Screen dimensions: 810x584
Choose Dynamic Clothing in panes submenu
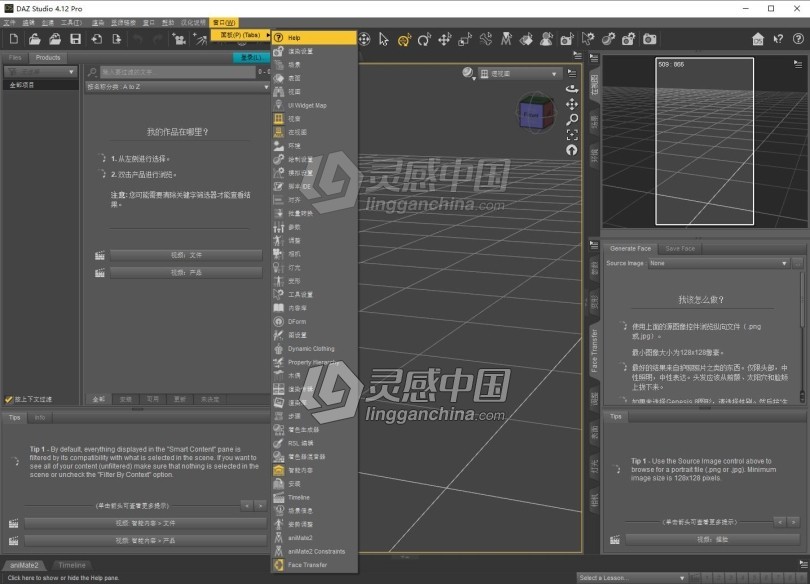pyautogui.click(x=314, y=349)
